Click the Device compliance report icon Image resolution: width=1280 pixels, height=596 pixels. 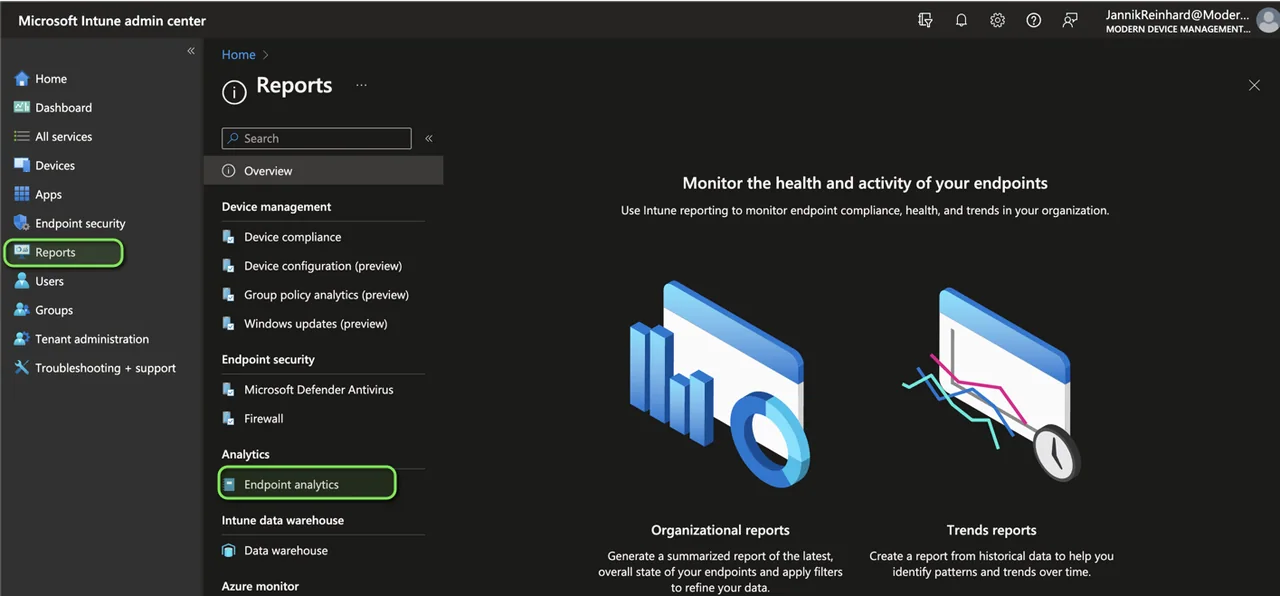click(228, 238)
